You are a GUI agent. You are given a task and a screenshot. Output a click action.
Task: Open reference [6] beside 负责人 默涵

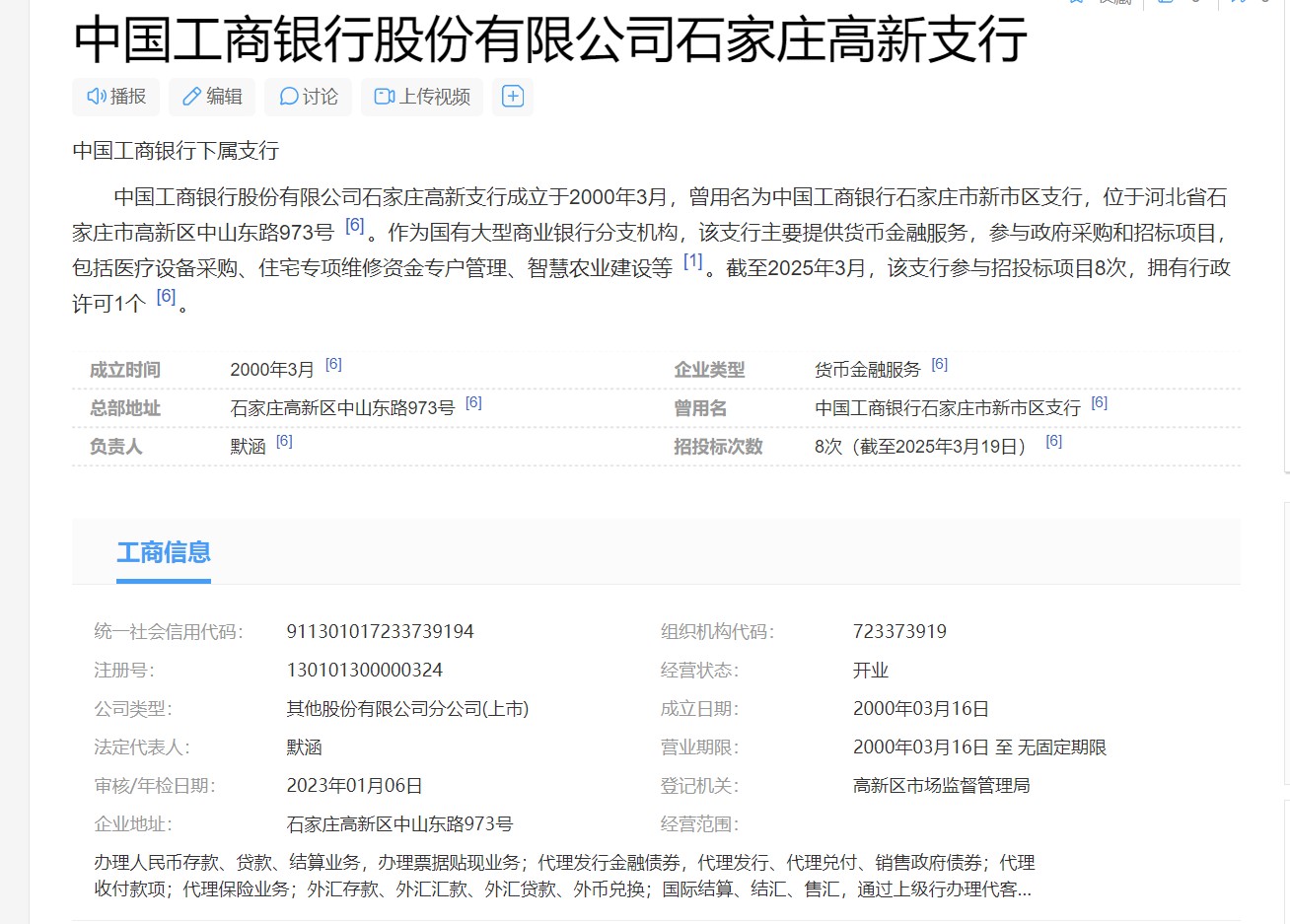[x=284, y=442]
